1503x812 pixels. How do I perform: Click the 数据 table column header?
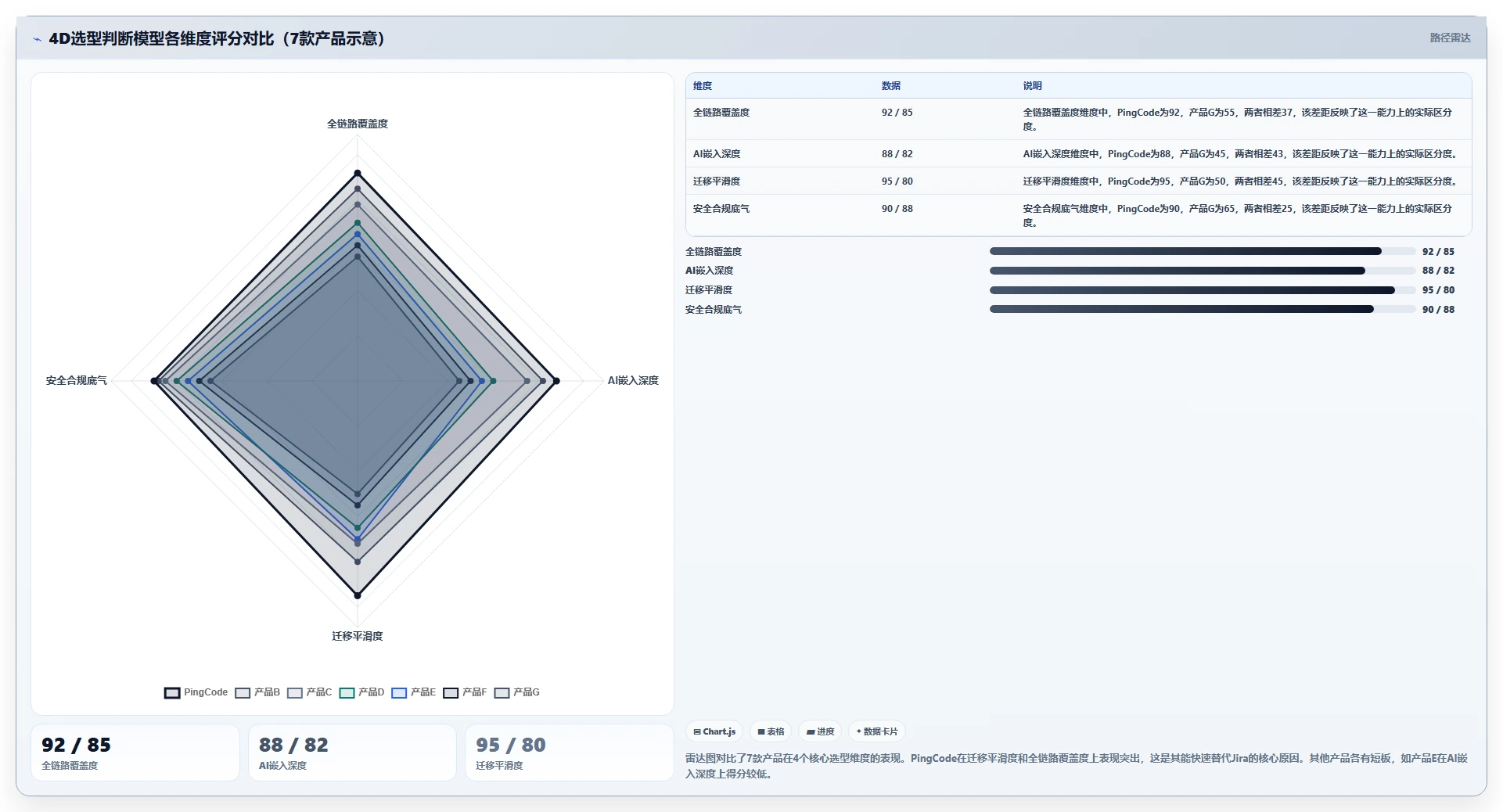(891, 86)
